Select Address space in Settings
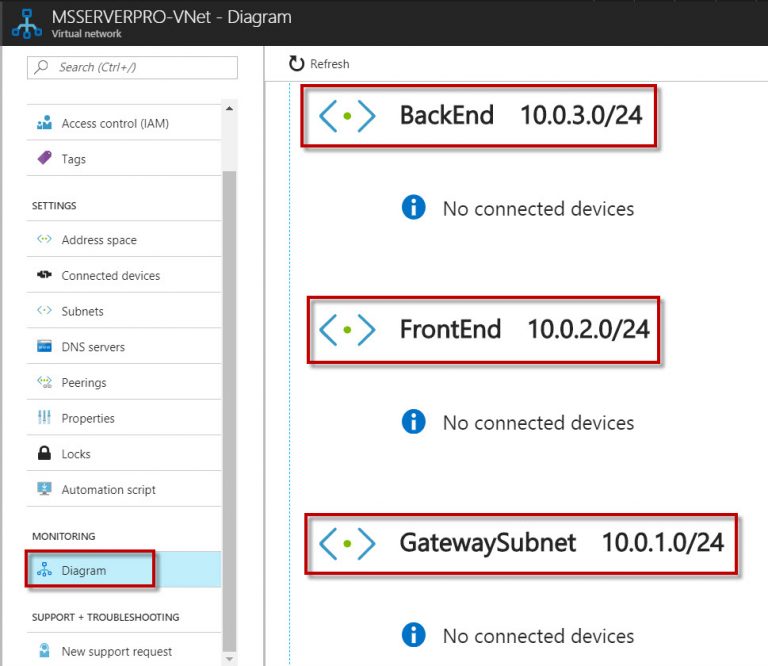 coord(99,240)
